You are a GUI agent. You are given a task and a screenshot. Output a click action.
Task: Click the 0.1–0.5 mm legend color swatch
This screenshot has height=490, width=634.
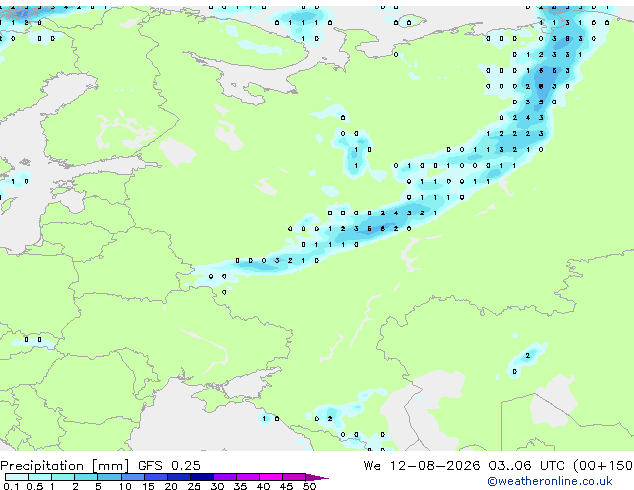coord(17,477)
